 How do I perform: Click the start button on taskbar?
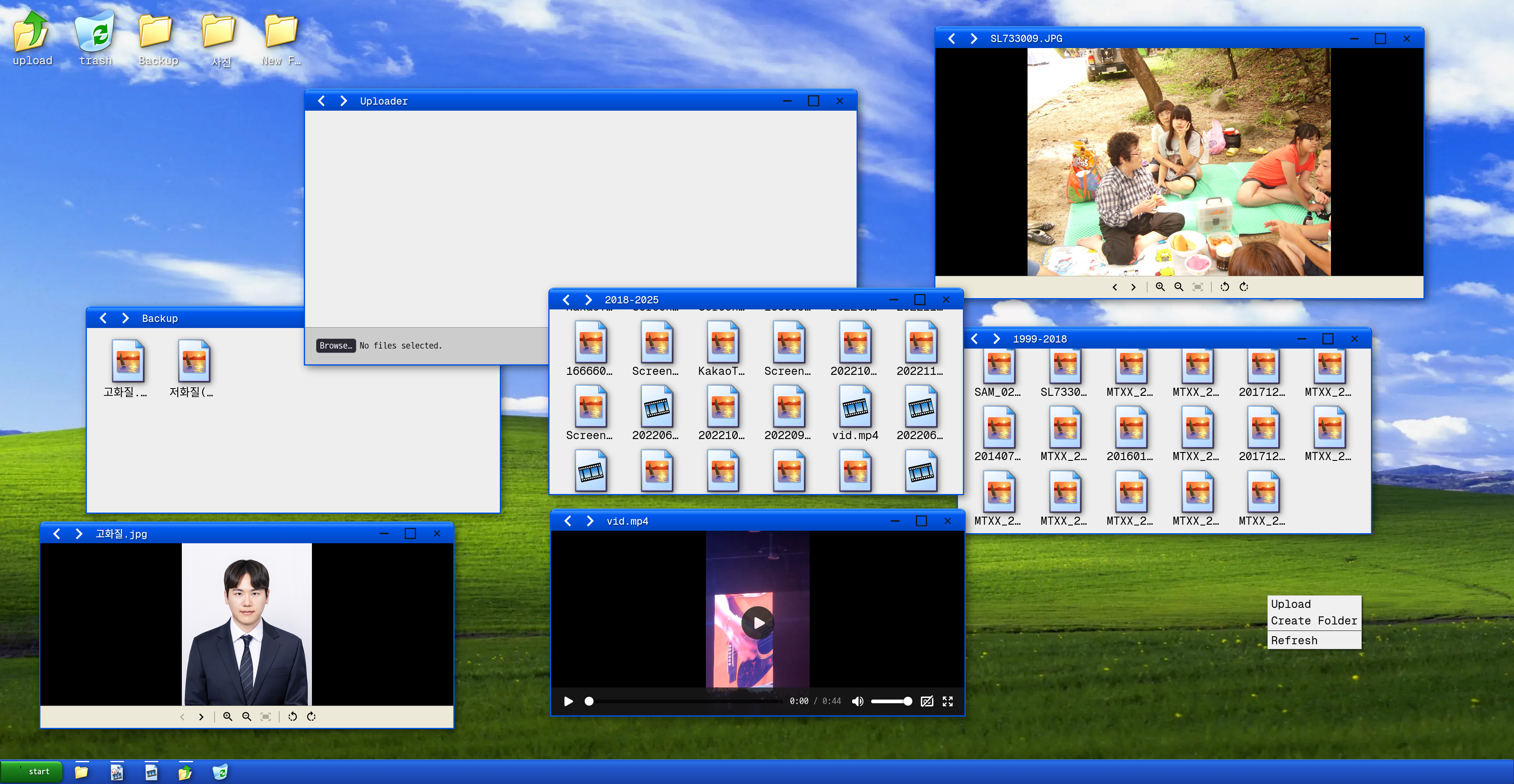[32, 771]
